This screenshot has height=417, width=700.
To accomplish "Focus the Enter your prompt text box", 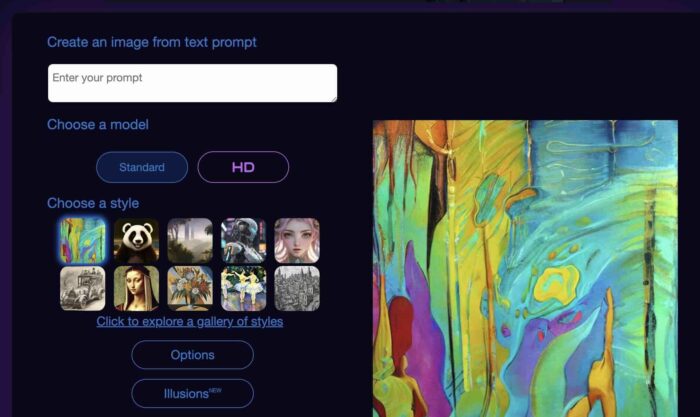I will 192,83.
